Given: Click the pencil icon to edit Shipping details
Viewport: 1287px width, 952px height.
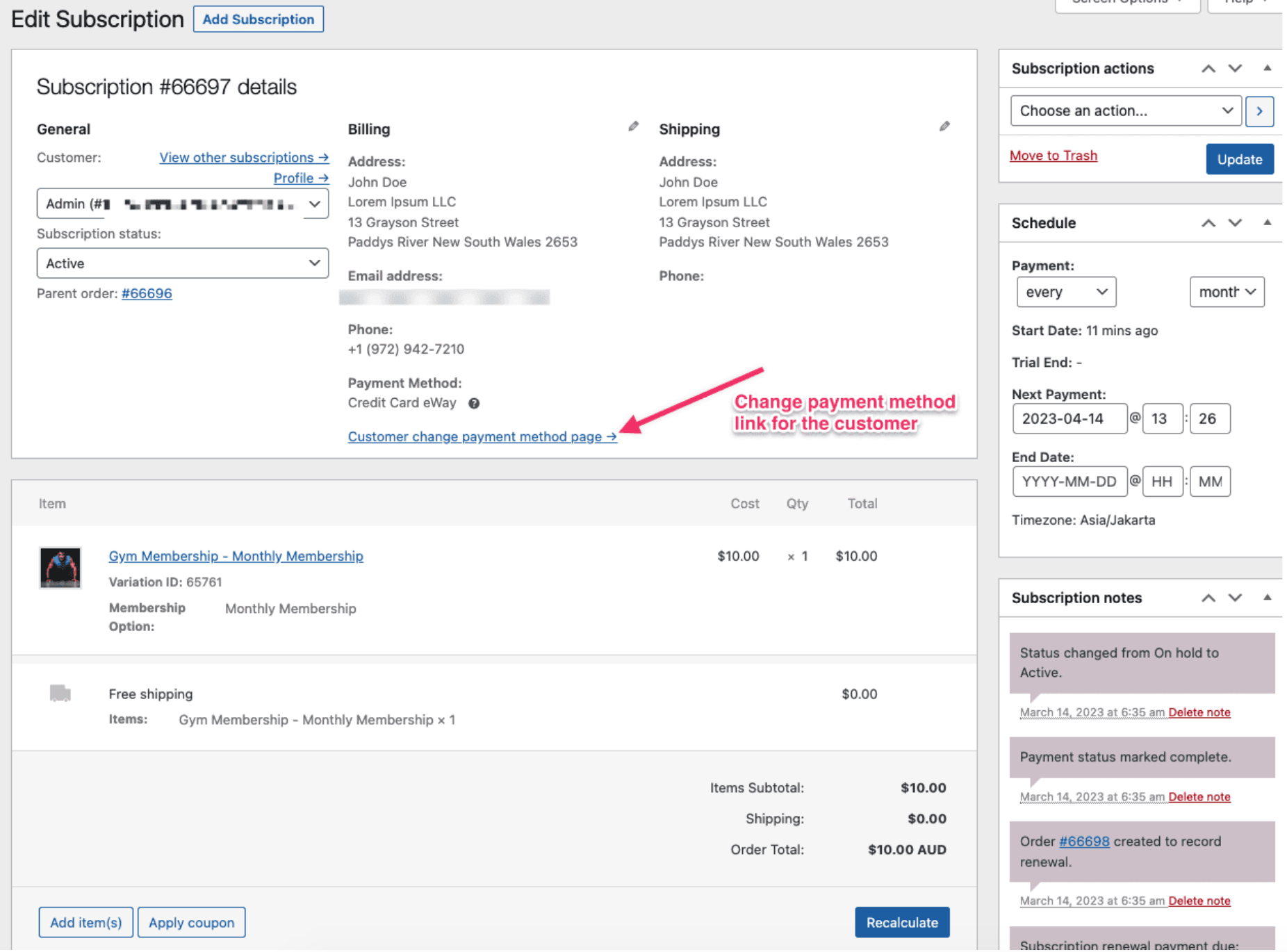Looking at the screenshot, I should click(x=945, y=126).
